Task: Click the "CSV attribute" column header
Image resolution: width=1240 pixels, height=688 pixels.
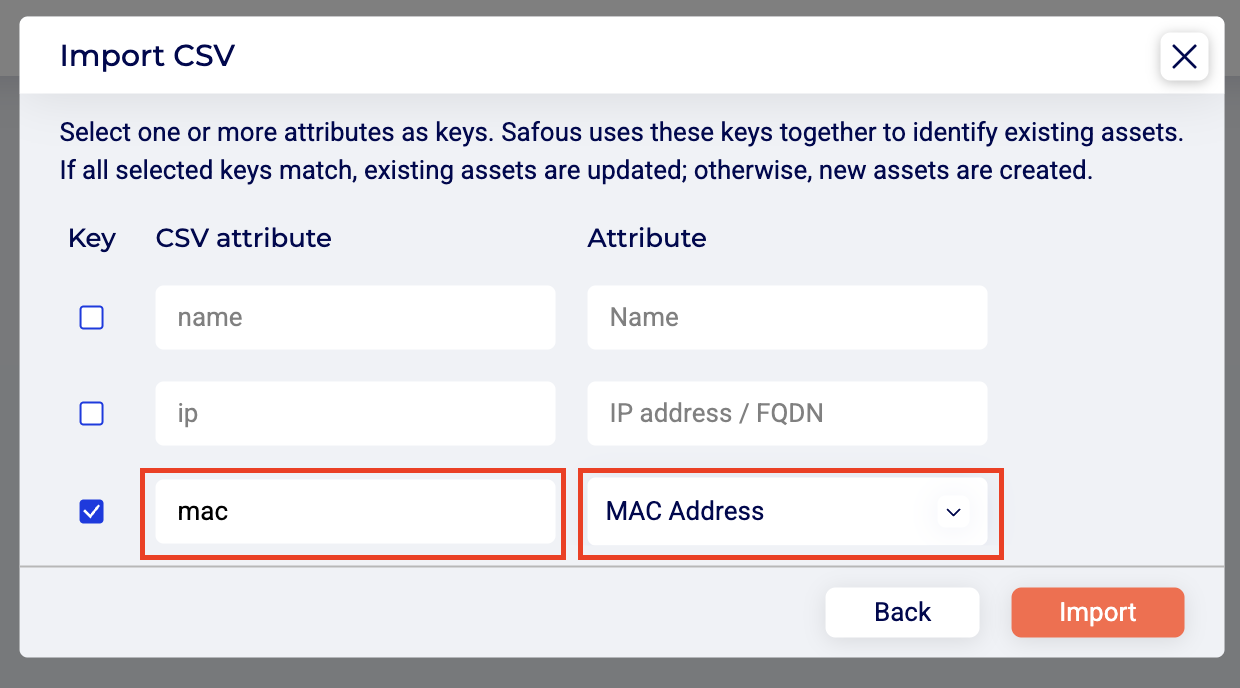Action: (x=243, y=238)
